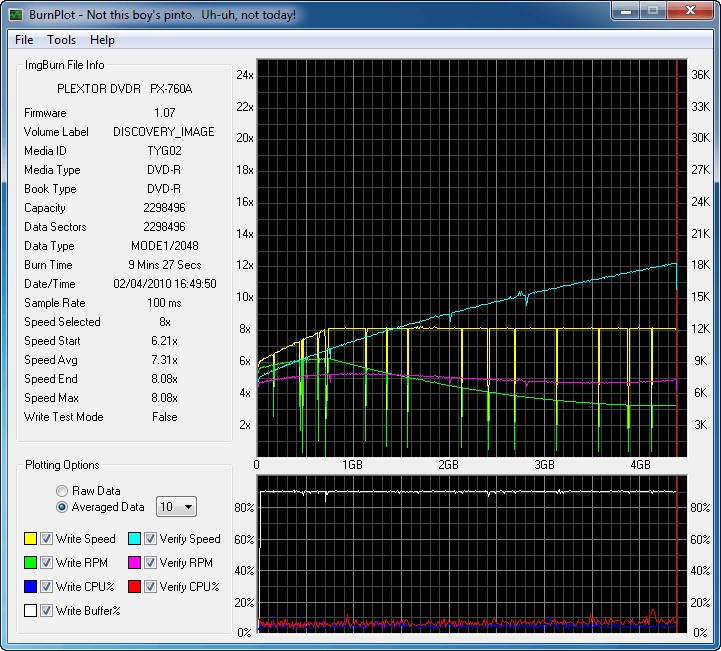Click the white Write Buffer% color swatch

coord(30,611)
